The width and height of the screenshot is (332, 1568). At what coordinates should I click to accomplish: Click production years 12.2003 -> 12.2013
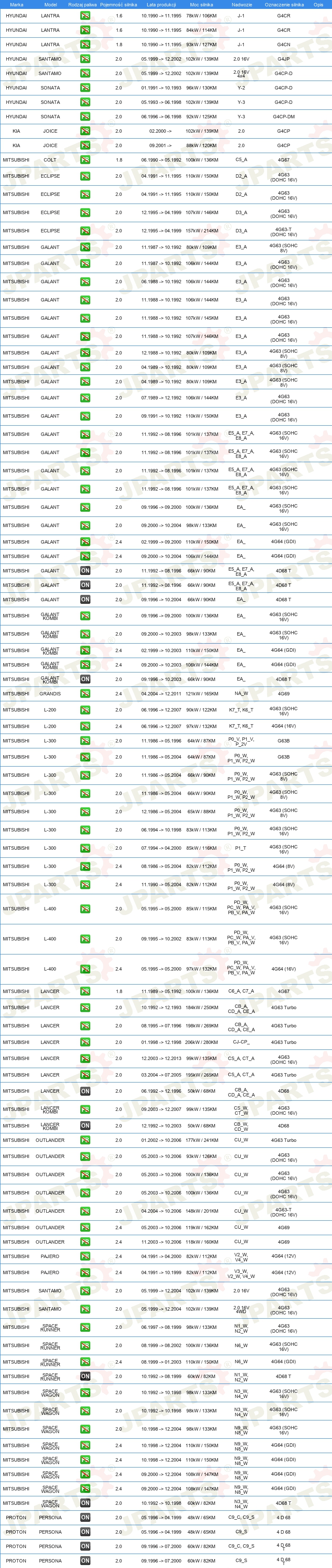(x=161, y=1058)
